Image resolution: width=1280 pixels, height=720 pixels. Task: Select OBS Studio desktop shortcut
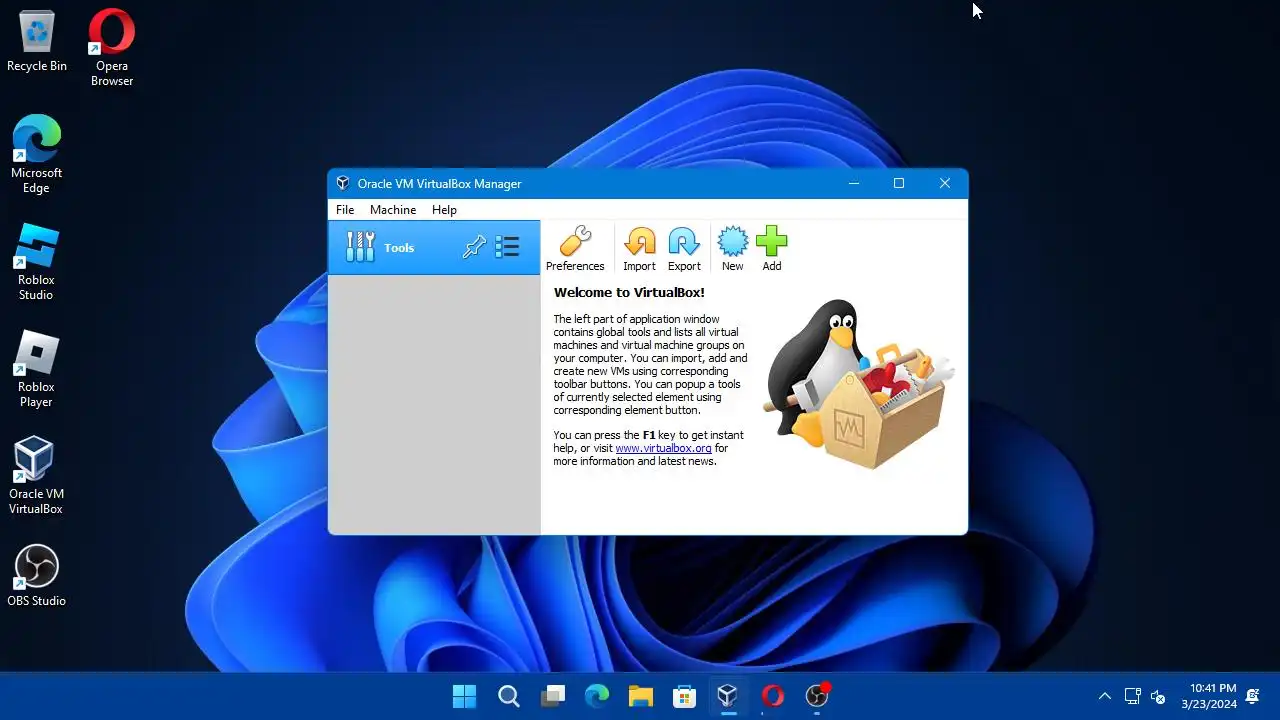click(37, 576)
